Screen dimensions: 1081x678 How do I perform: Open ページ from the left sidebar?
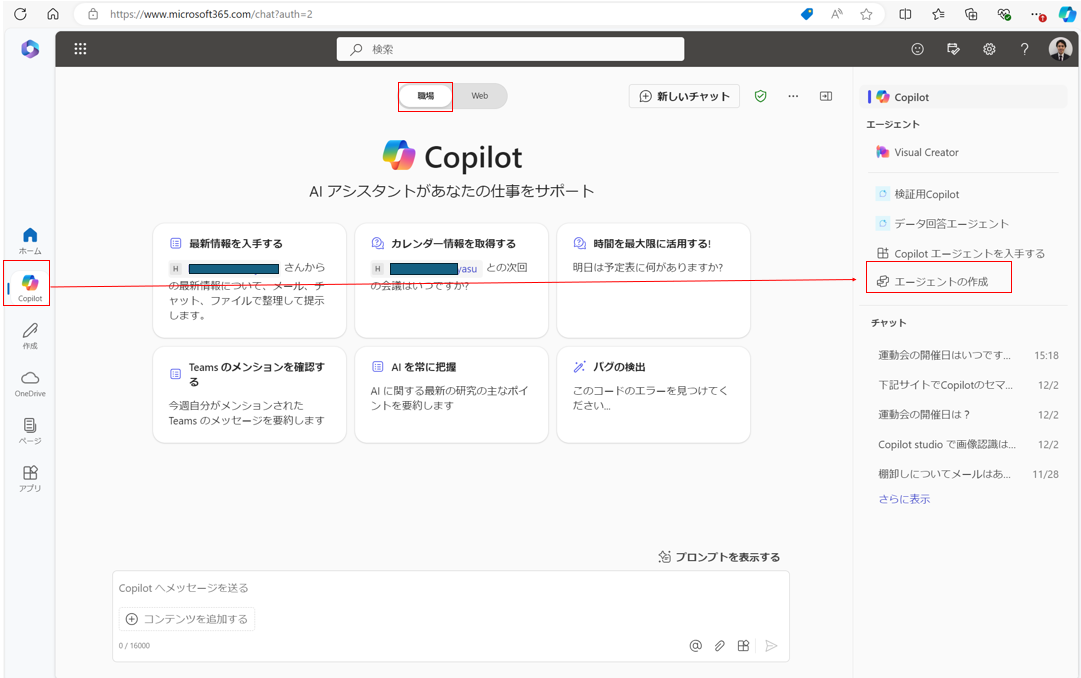pos(30,431)
